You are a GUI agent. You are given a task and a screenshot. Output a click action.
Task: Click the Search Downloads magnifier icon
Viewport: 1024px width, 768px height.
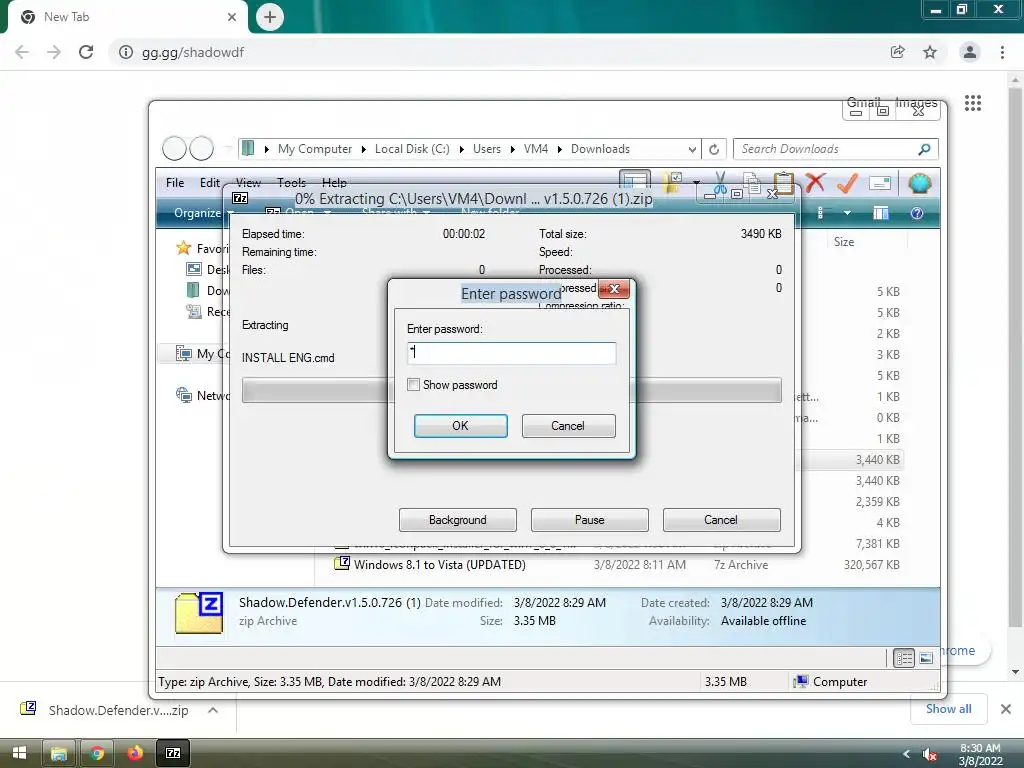pyautogui.click(x=924, y=149)
